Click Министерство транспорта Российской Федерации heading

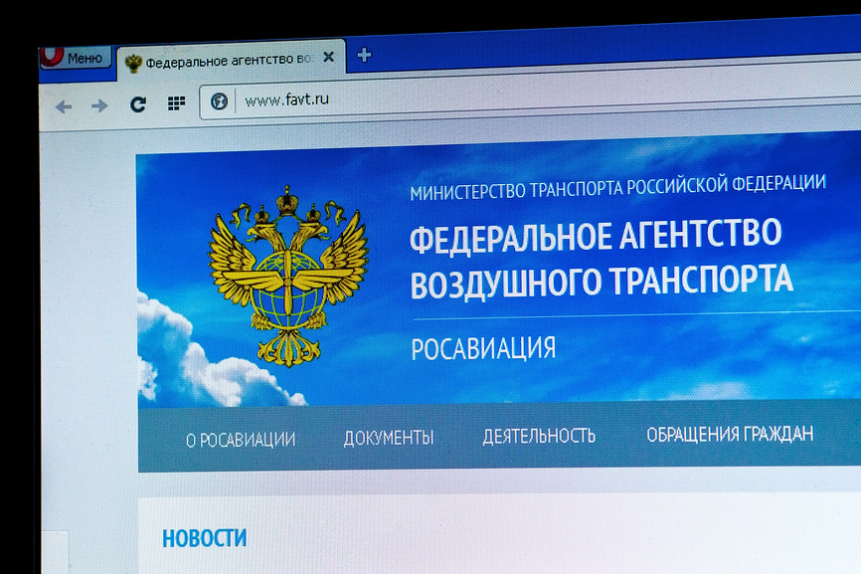click(x=618, y=187)
